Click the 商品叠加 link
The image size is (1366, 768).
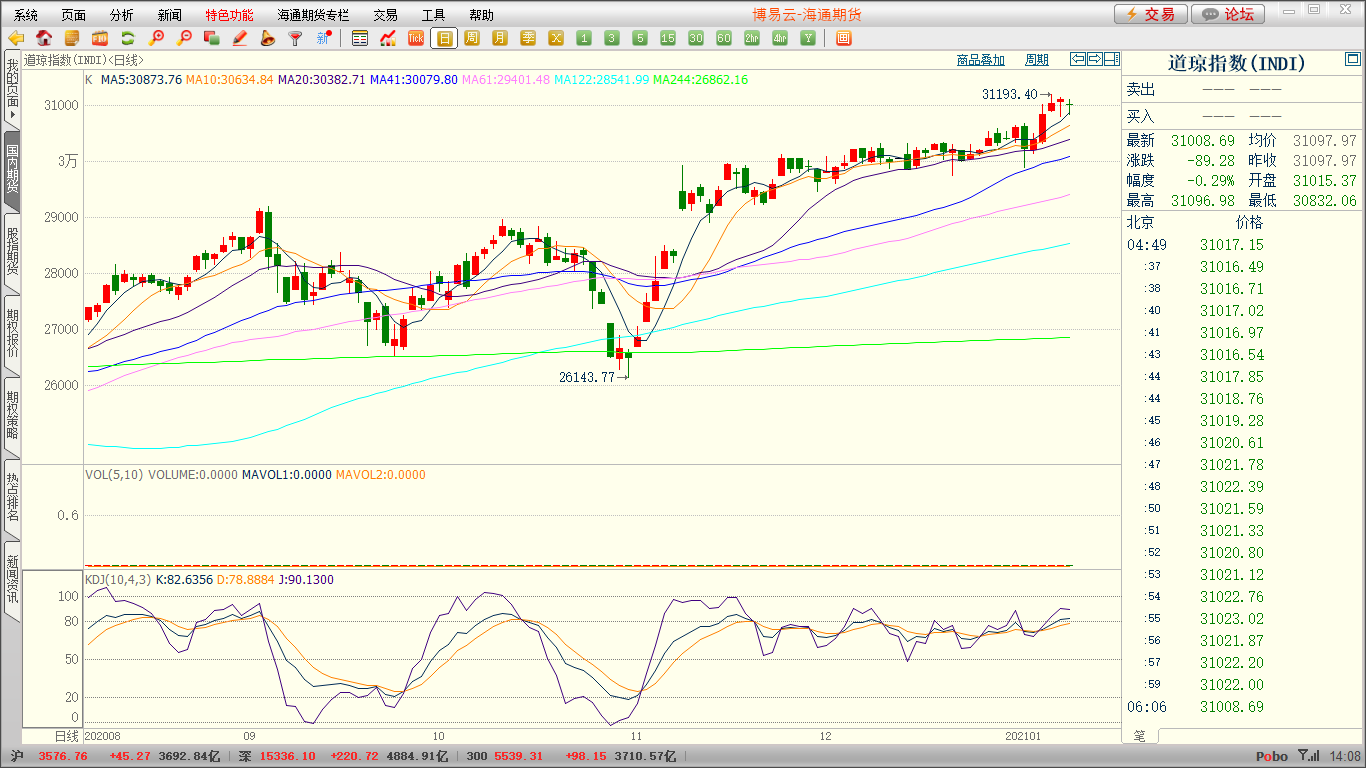click(x=980, y=60)
